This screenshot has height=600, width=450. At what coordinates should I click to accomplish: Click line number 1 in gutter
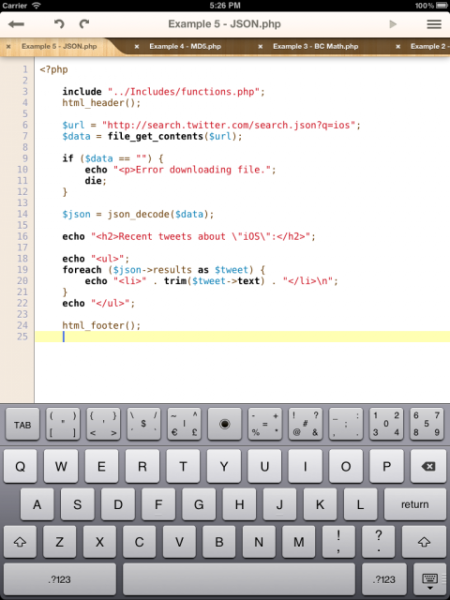tap(25, 70)
